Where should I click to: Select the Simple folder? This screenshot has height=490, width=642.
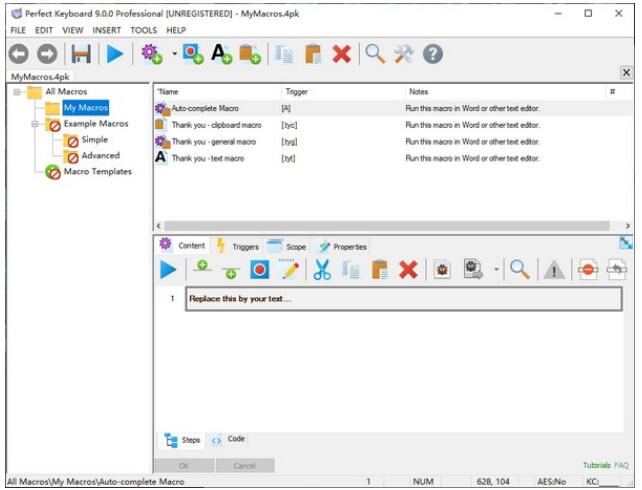95,140
